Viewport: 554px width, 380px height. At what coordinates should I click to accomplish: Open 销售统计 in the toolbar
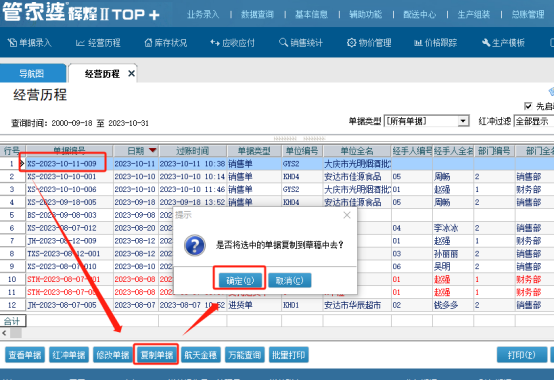(x=301, y=43)
